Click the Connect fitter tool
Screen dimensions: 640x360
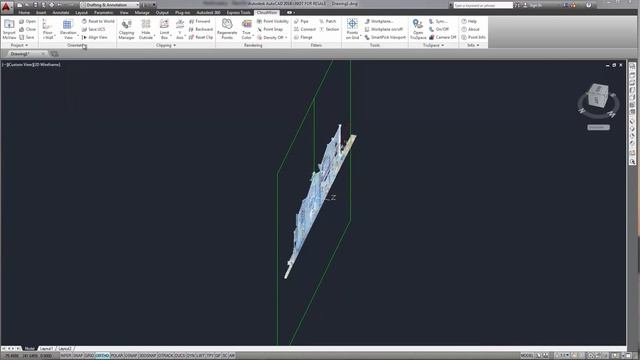click(x=305, y=29)
